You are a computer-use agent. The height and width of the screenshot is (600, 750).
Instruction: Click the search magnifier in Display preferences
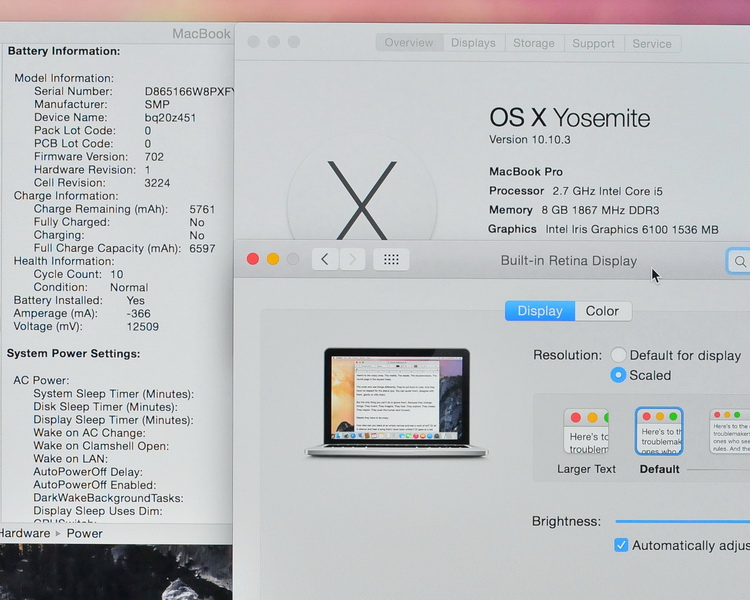tap(739, 261)
